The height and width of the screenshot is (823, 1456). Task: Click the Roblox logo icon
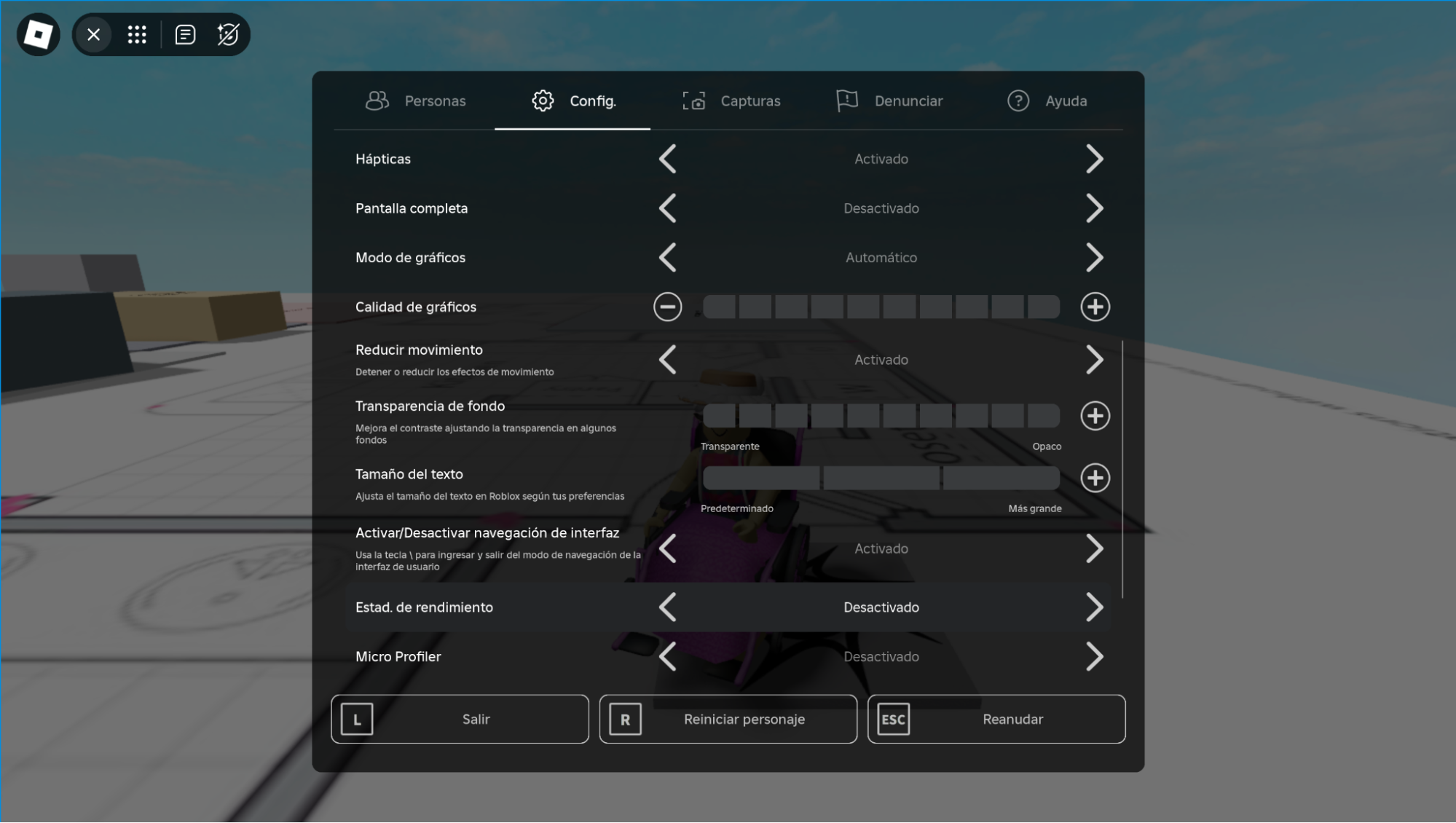coord(38,34)
